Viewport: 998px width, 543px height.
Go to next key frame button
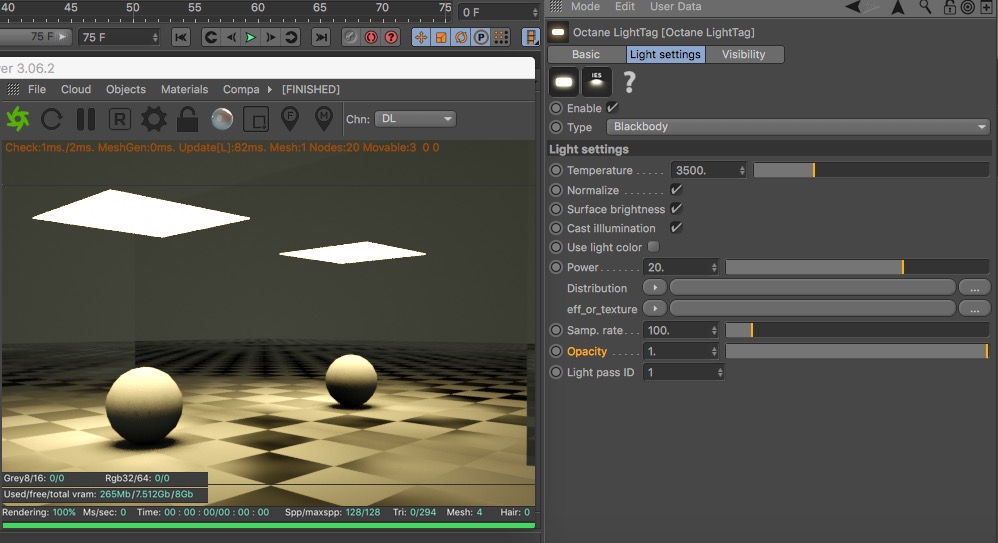pyautogui.click(x=291, y=37)
